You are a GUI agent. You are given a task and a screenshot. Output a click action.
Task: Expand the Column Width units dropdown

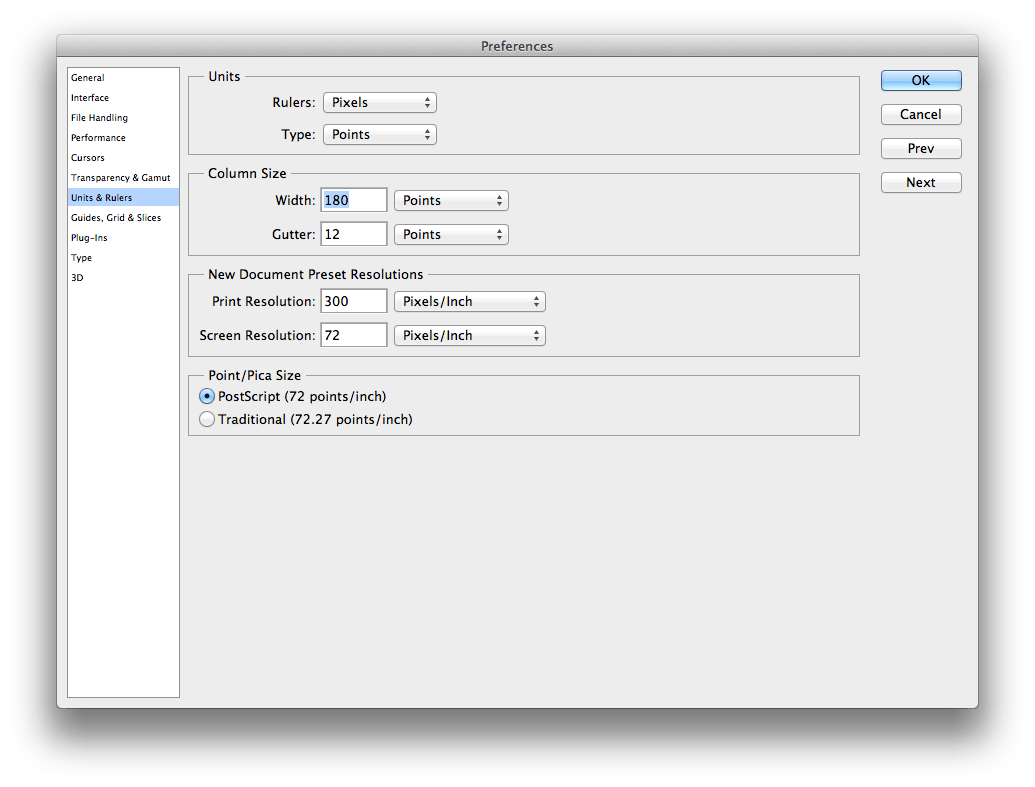pyautogui.click(x=451, y=201)
